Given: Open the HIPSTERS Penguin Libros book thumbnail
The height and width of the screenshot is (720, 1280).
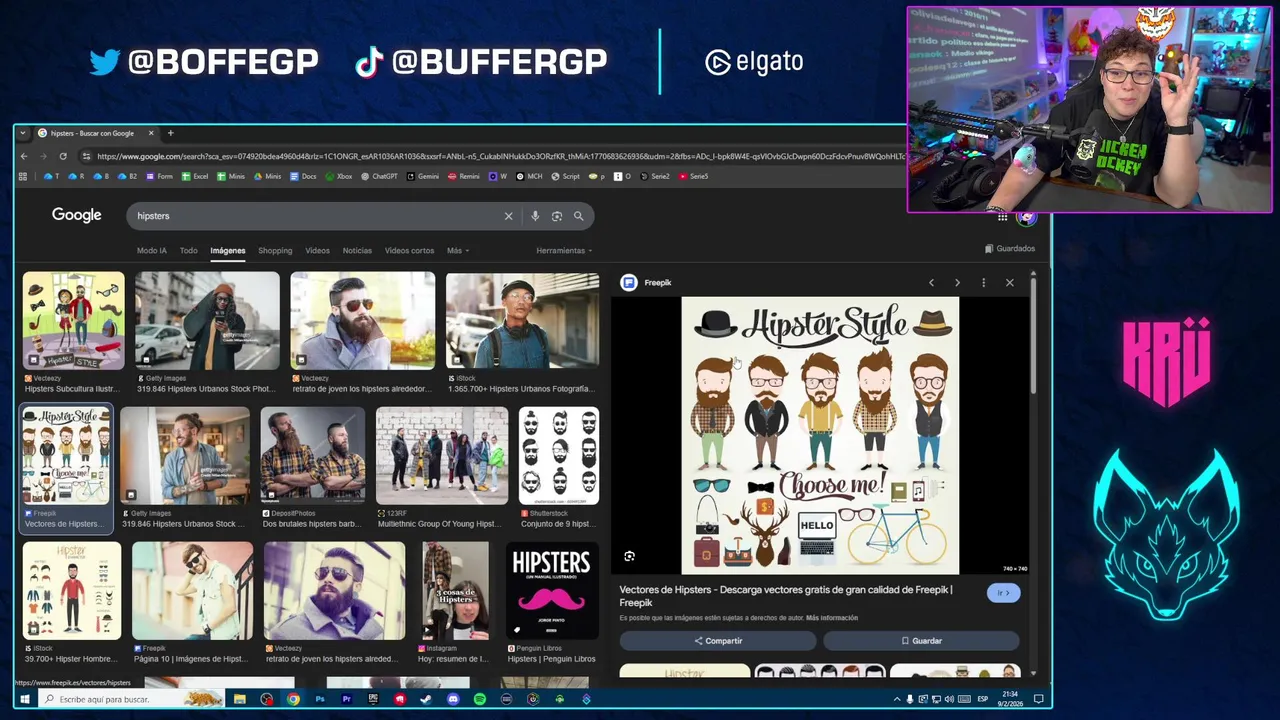Looking at the screenshot, I should point(552,591).
